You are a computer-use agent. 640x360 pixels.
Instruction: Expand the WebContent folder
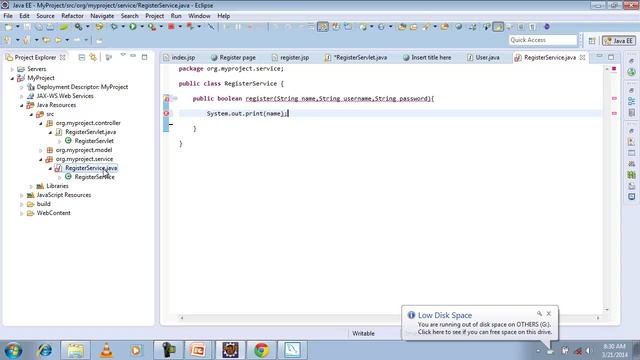[22, 213]
